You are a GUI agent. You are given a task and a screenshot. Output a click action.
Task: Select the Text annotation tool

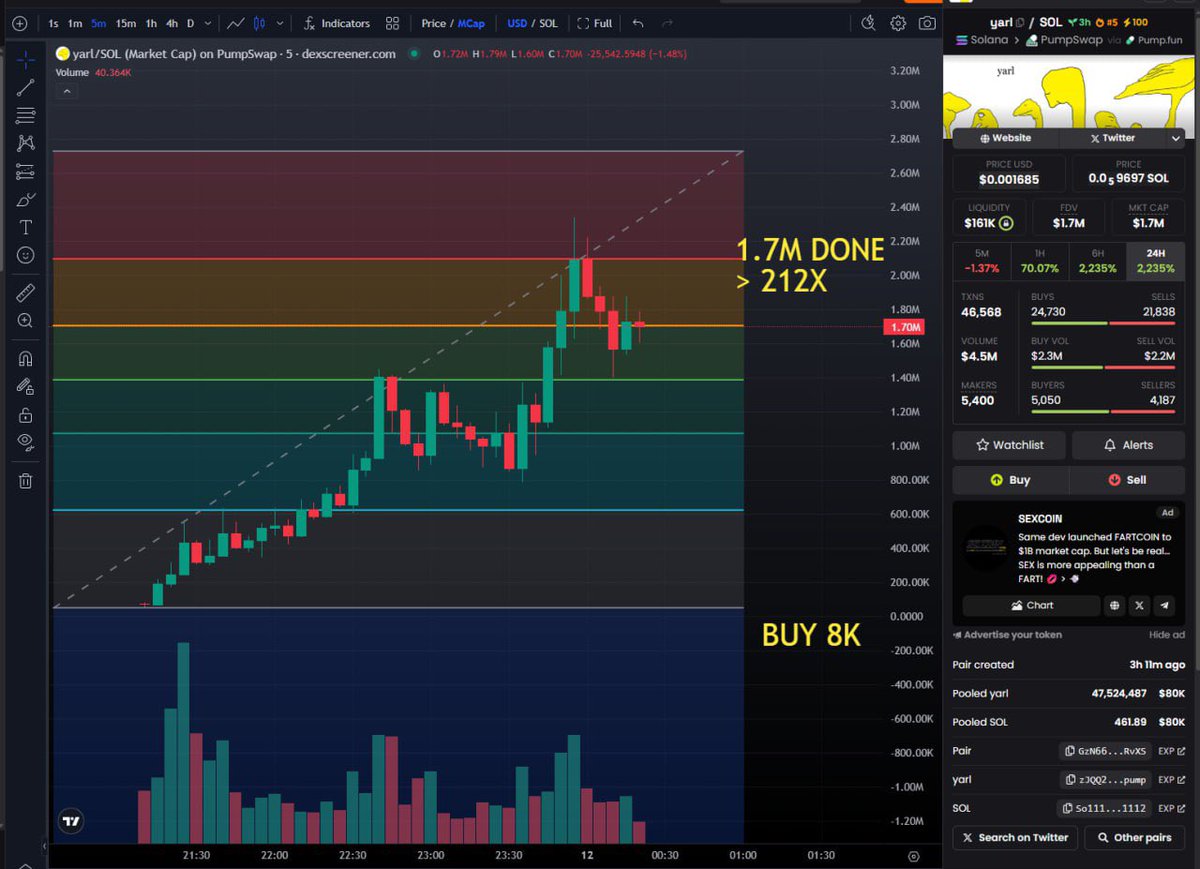[25, 227]
